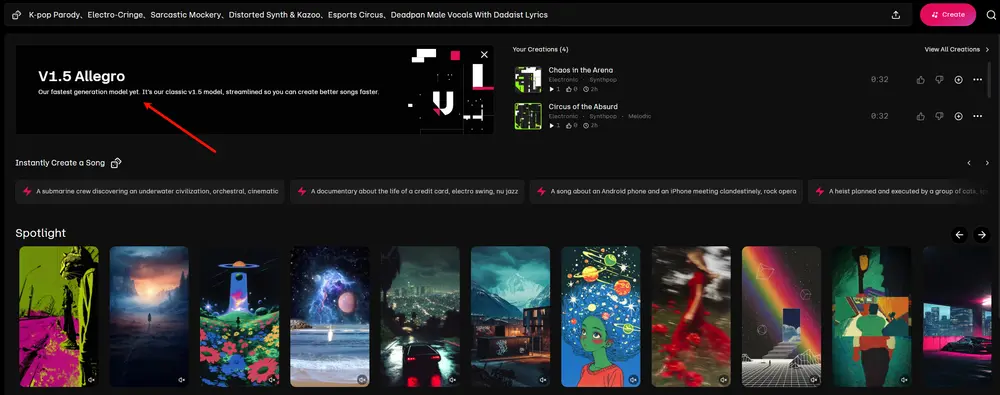Go to next Spotlight items with right arrow

pyautogui.click(x=982, y=235)
